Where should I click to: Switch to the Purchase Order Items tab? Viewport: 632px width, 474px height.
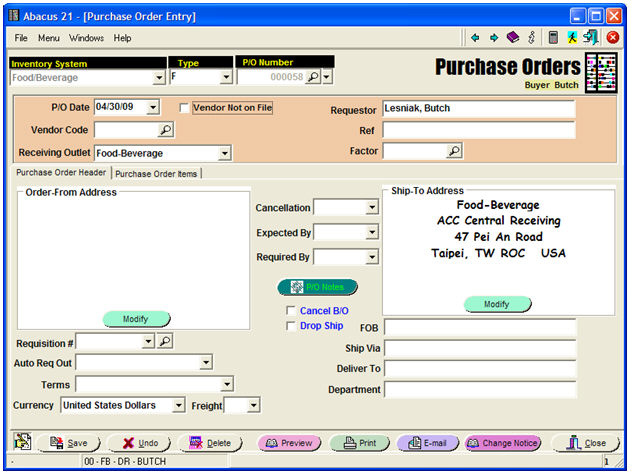click(x=157, y=174)
